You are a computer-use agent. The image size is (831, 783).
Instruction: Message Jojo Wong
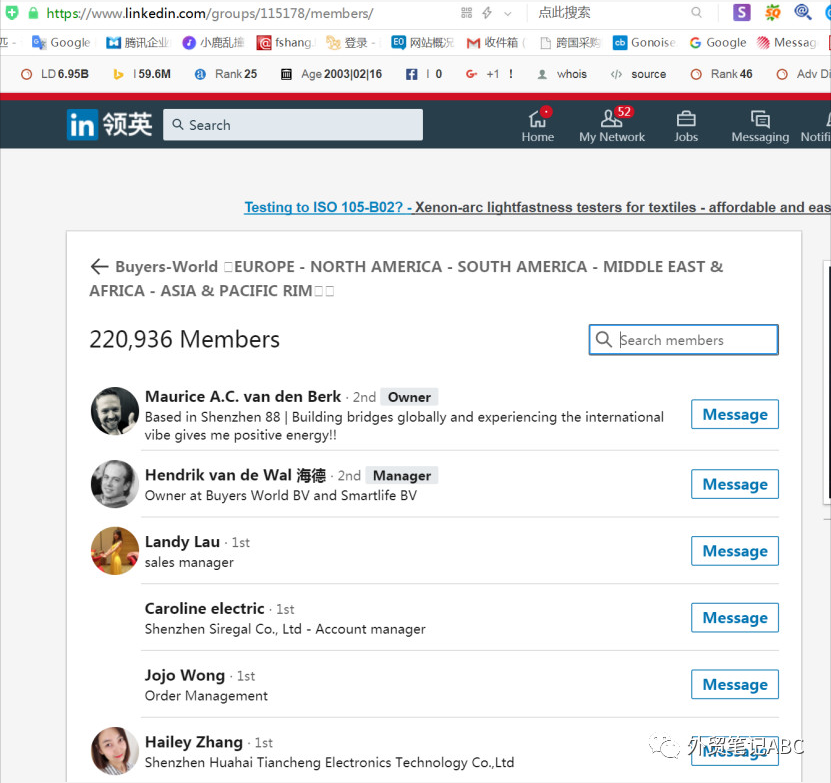point(735,684)
